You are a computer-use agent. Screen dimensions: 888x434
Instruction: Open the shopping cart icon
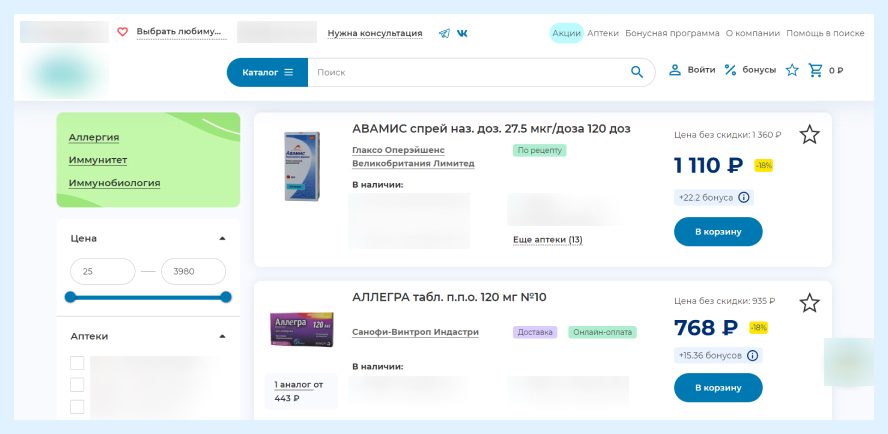(816, 70)
